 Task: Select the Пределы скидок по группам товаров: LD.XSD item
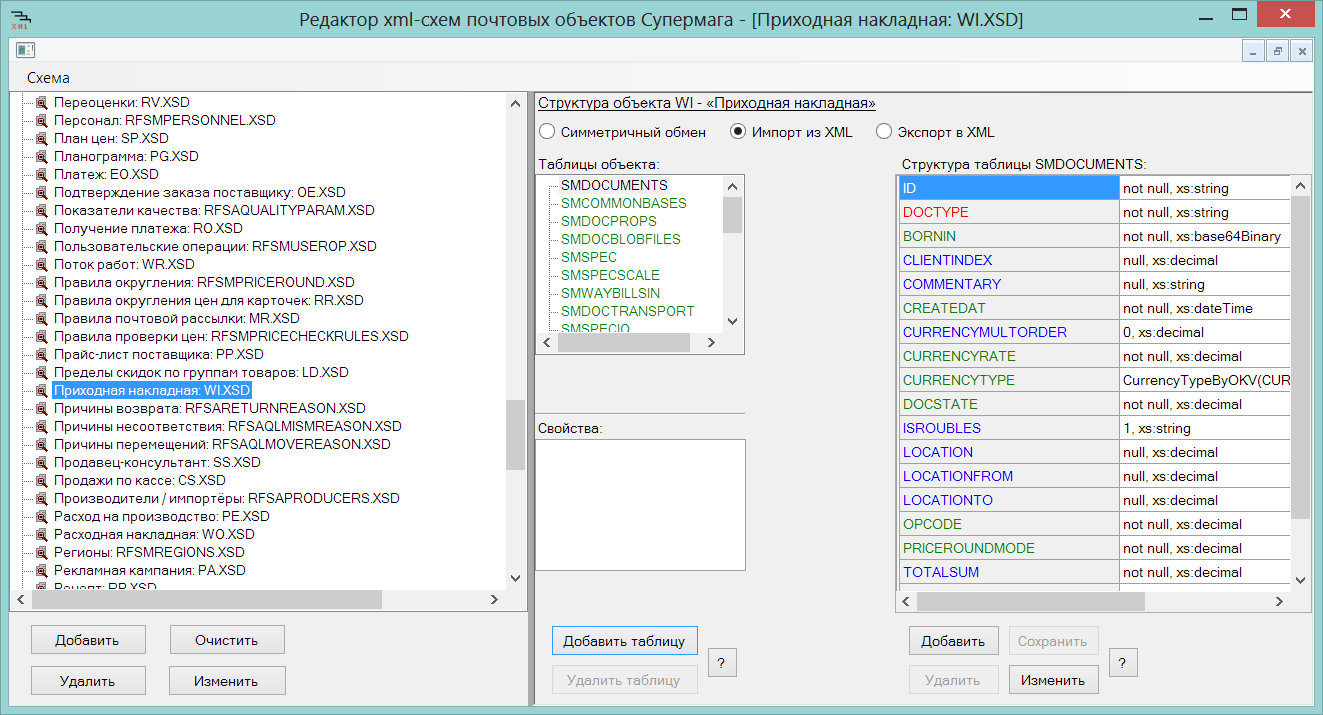(x=201, y=372)
